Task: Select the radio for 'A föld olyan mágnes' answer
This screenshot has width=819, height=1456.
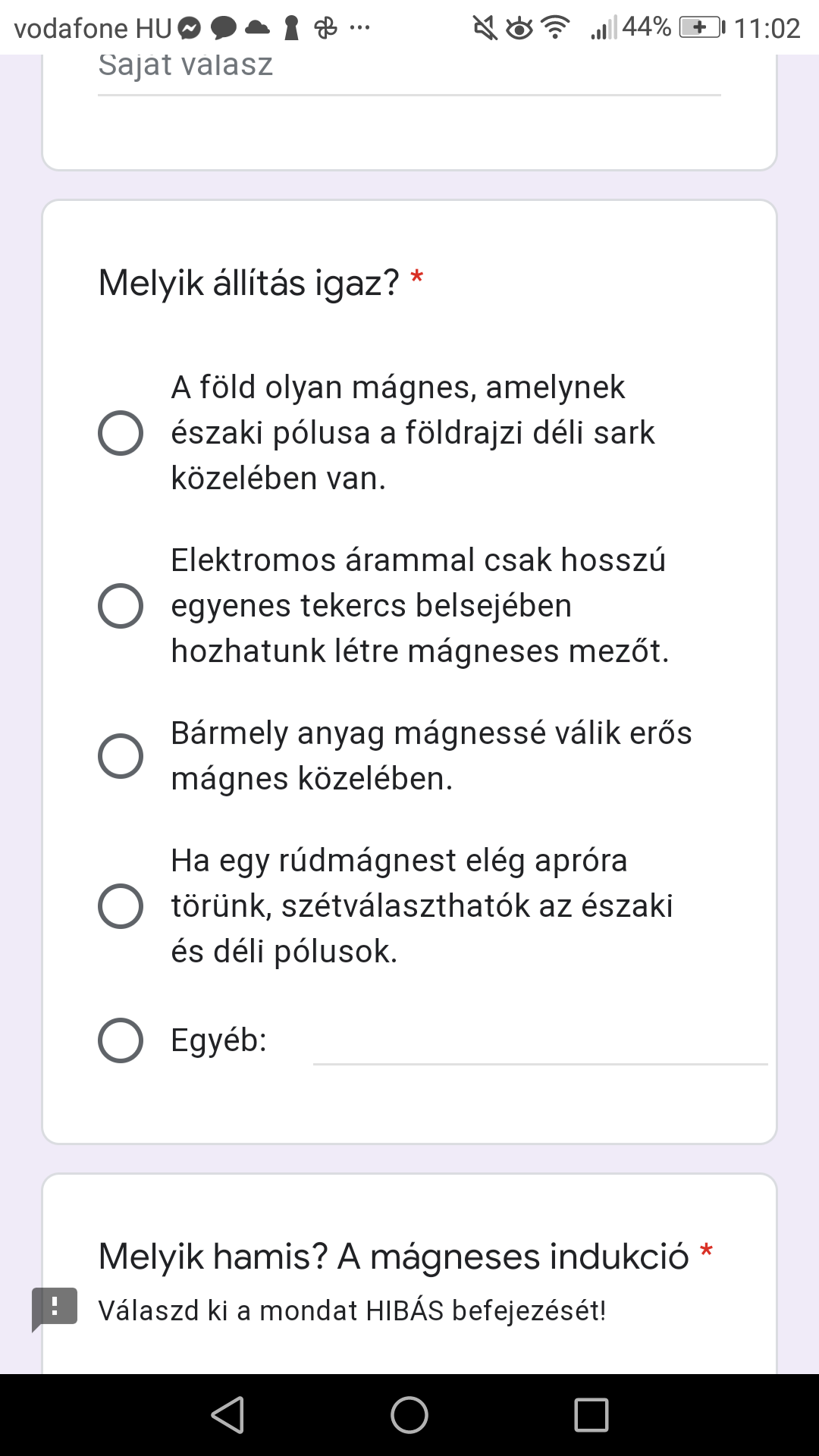Action: point(121,433)
